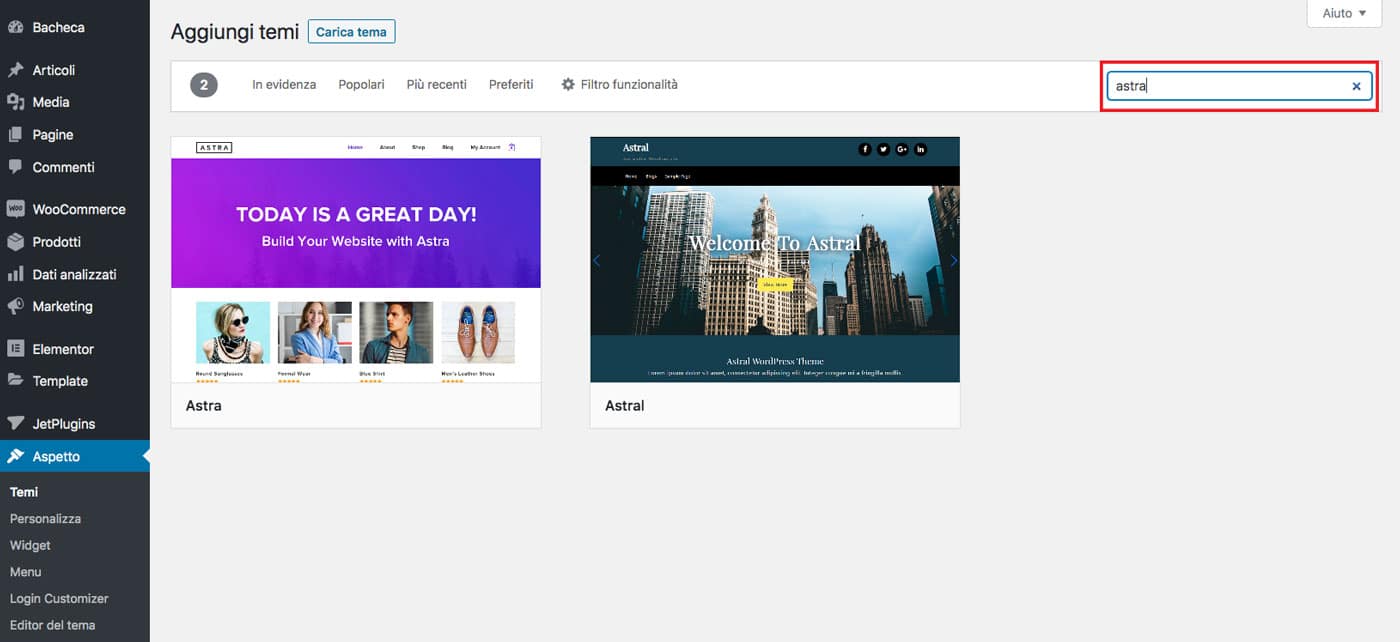Click the Media library icon
Viewport: 1400px width, 642px height.
coord(15,102)
